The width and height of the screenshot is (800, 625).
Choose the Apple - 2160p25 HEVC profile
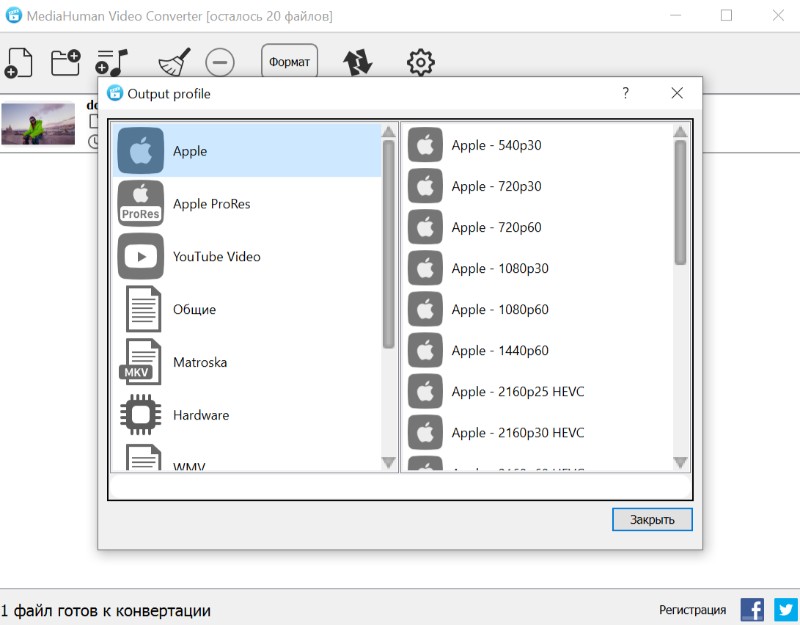point(517,392)
